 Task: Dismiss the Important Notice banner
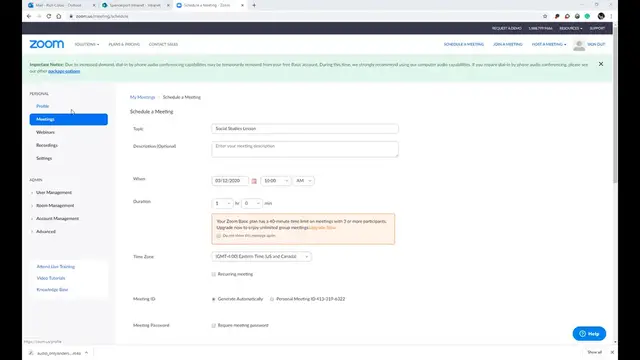pos(601,64)
